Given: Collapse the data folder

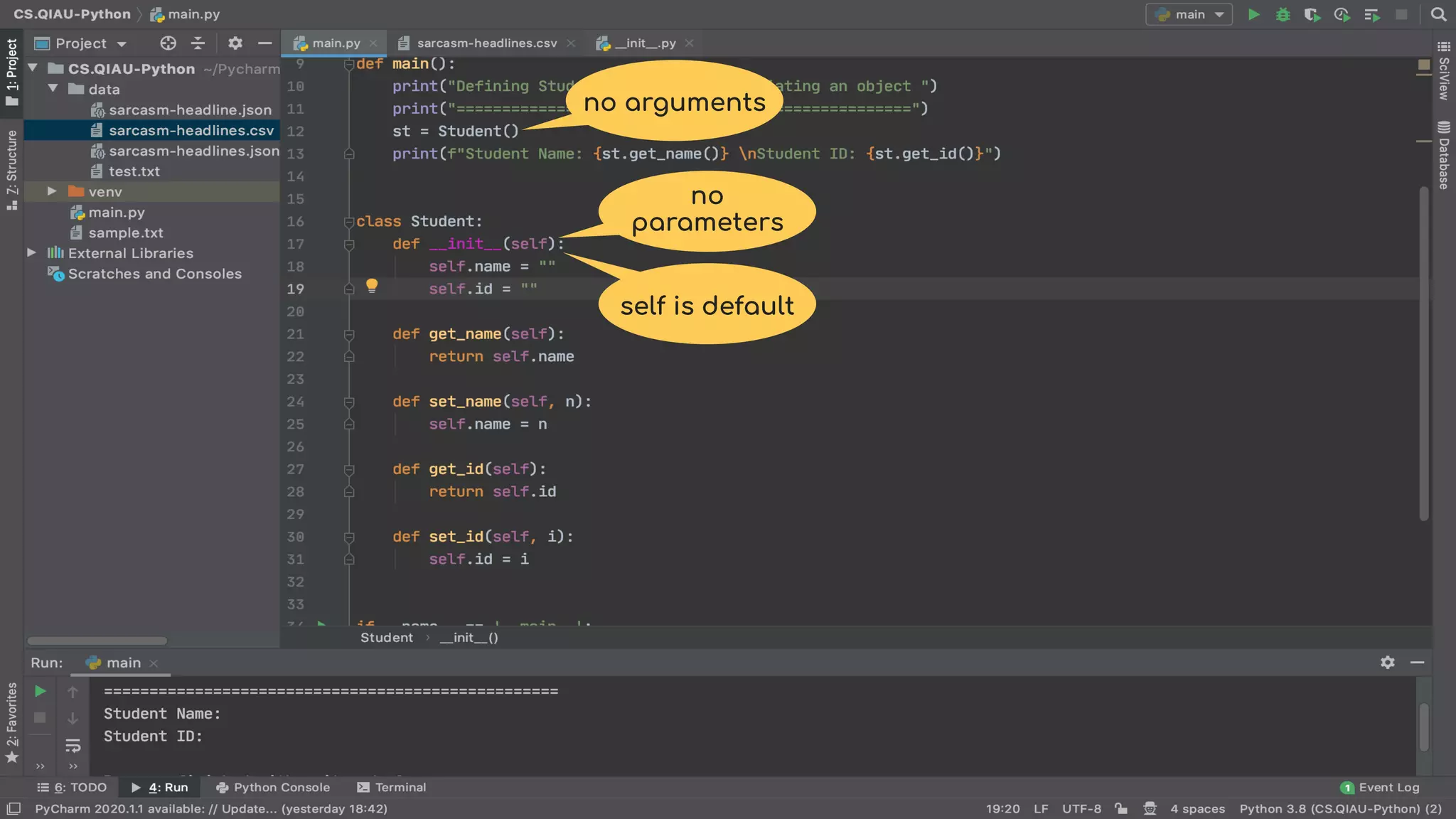Looking at the screenshot, I should pyautogui.click(x=53, y=89).
